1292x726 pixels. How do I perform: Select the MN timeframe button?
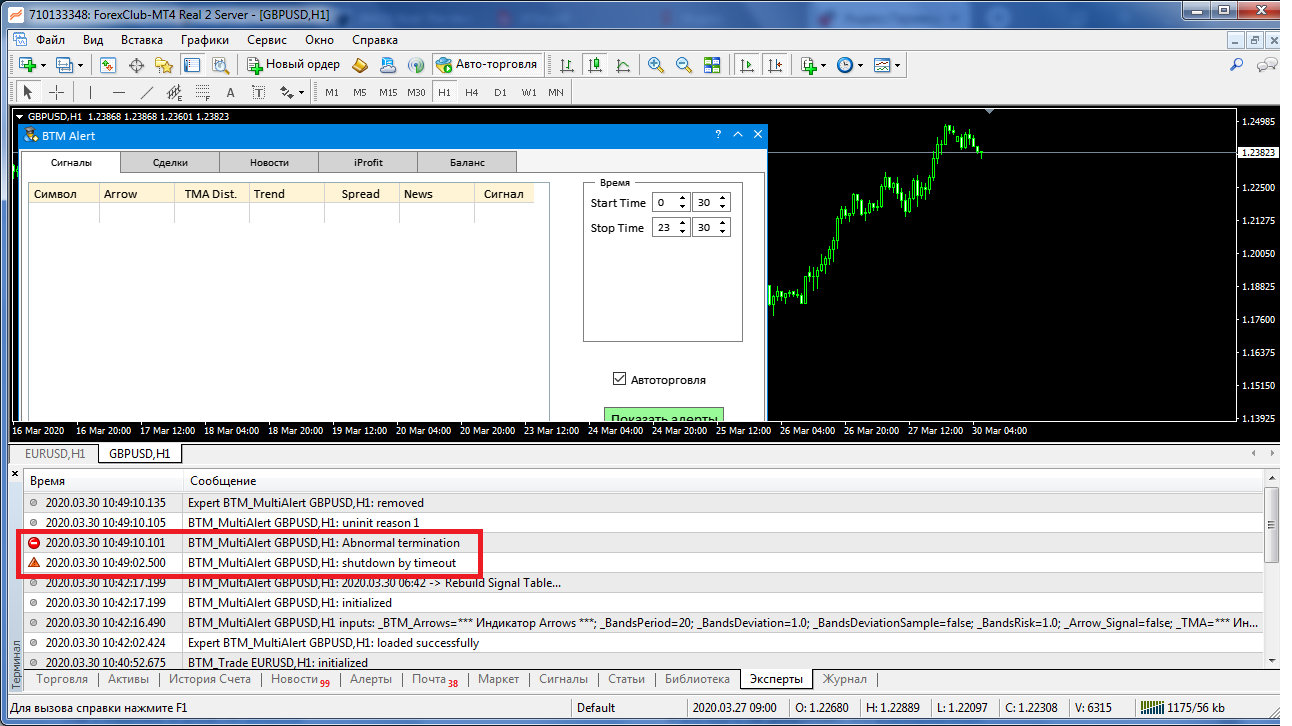click(556, 92)
